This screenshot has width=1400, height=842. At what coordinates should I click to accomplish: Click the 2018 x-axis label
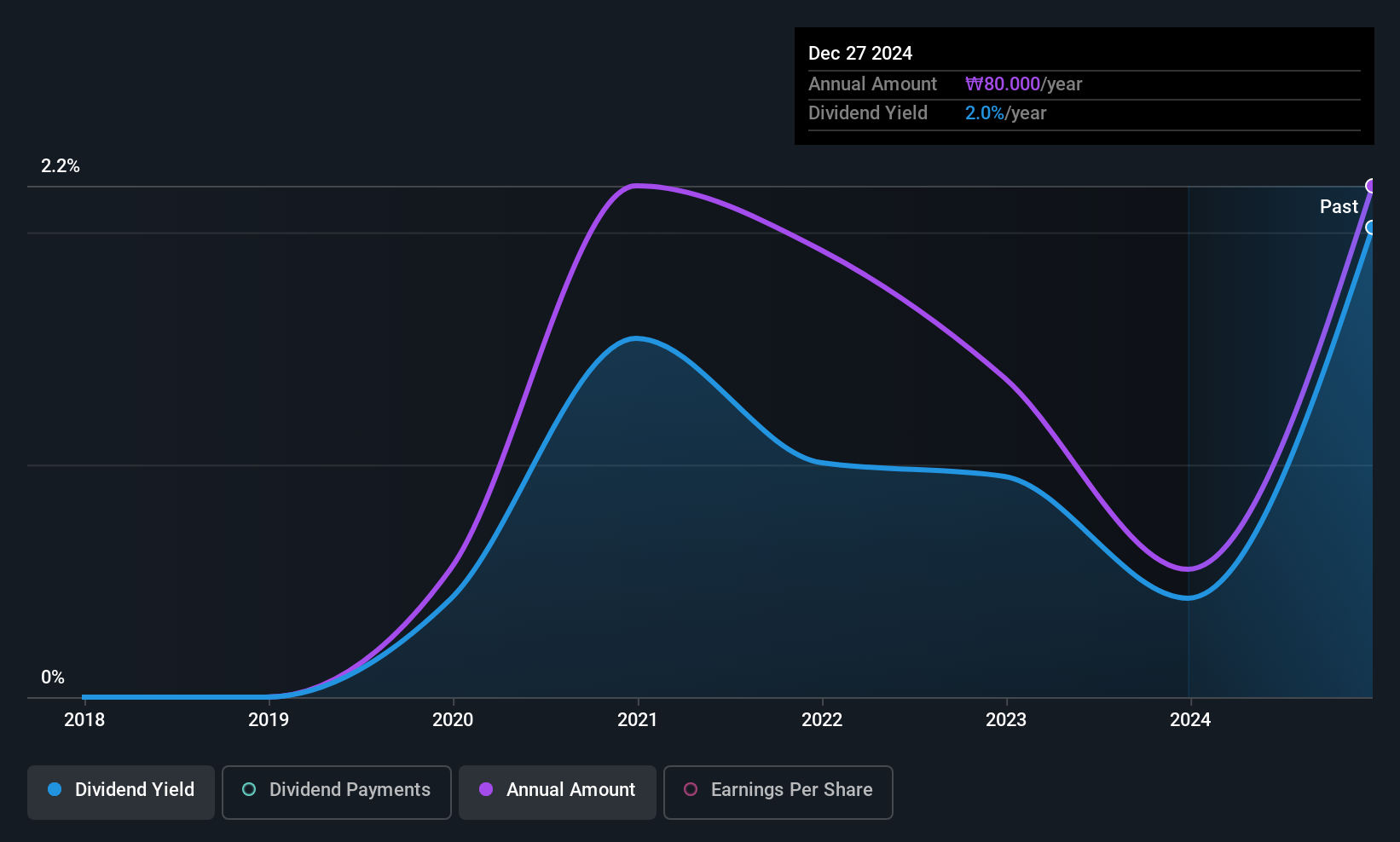(x=84, y=720)
